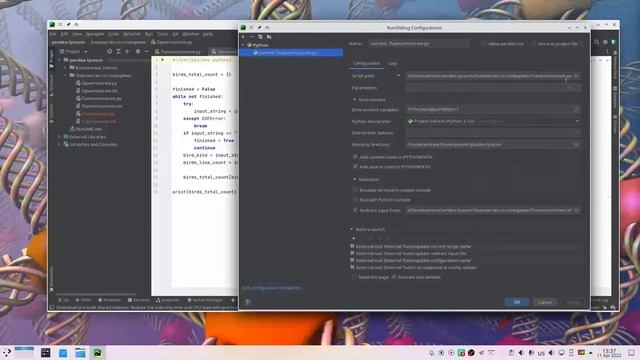Browse for script path (folder icon)
This screenshot has height=360, width=640.
(576, 76)
